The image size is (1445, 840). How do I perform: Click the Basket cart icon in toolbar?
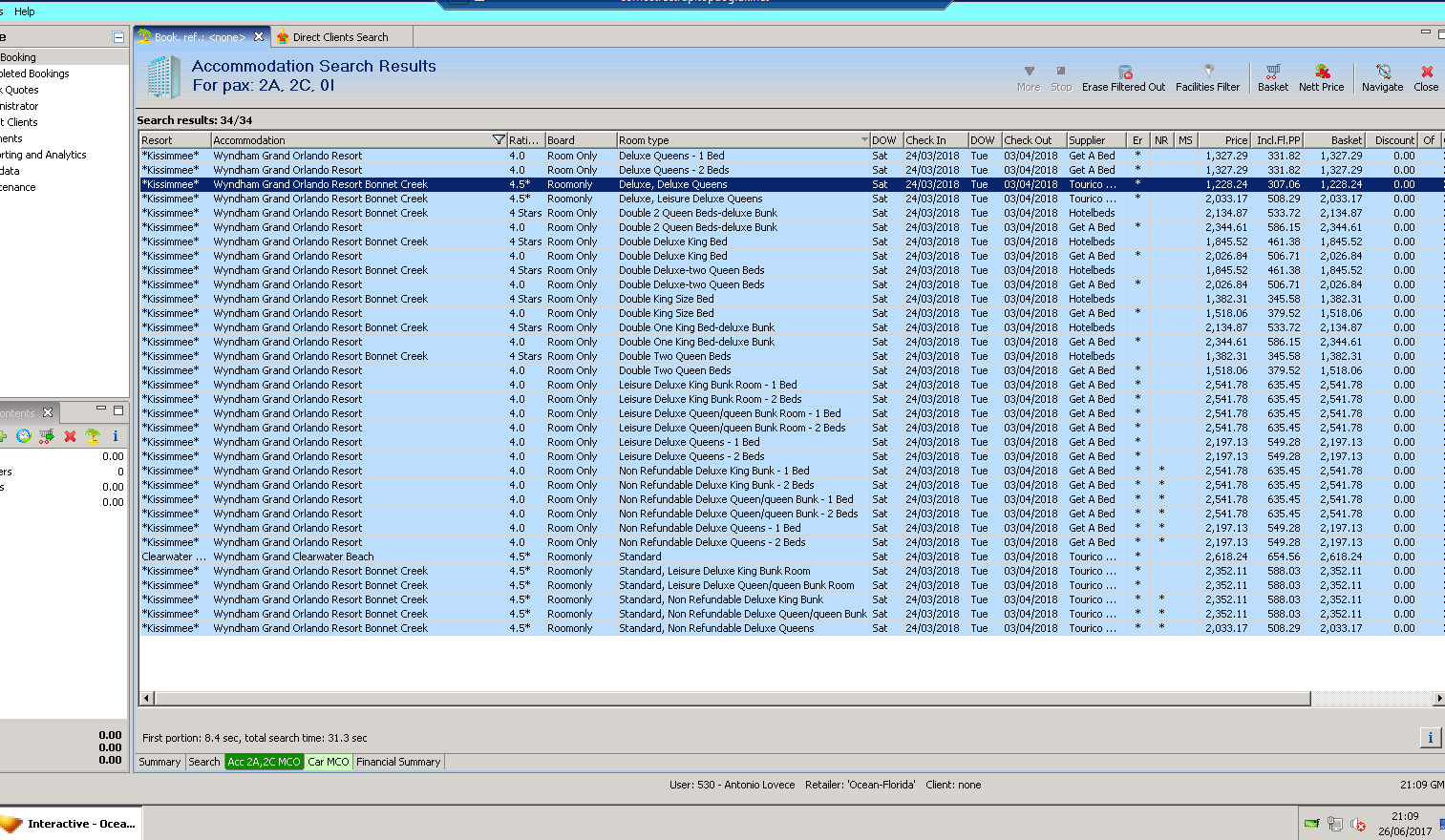click(x=1273, y=72)
